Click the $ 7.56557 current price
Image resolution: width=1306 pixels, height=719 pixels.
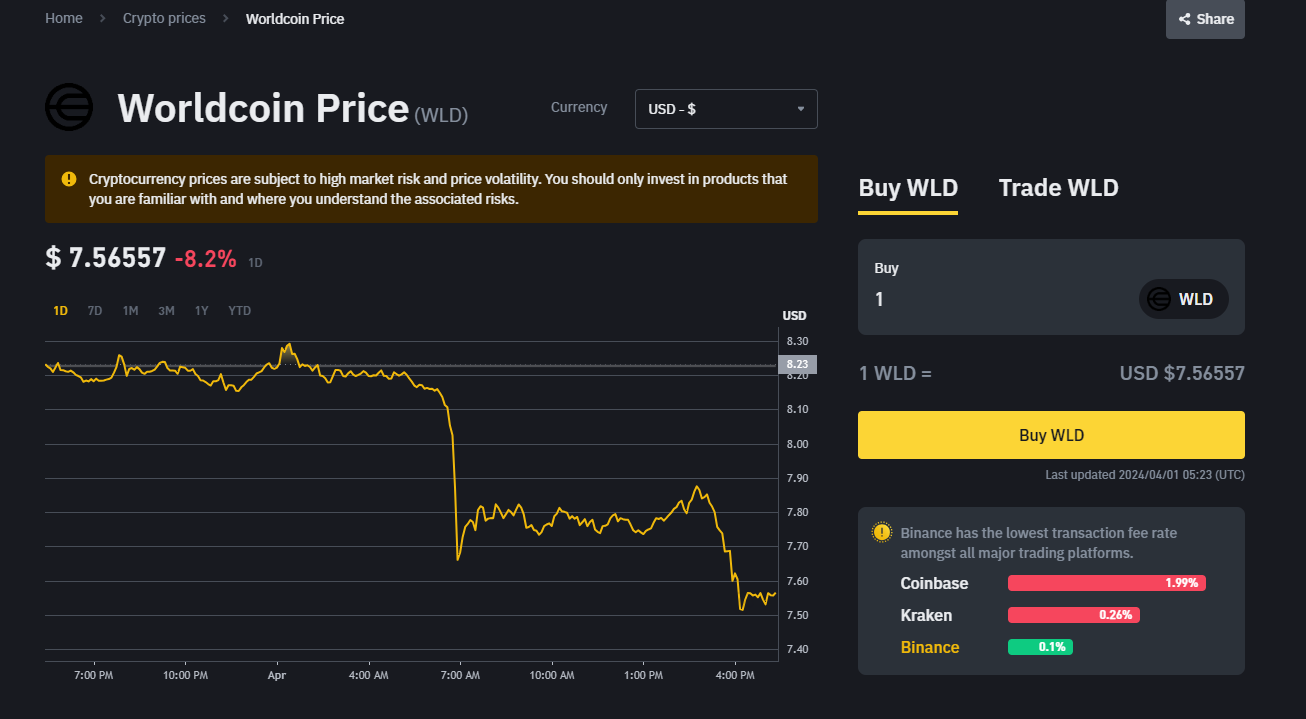(105, 258)
